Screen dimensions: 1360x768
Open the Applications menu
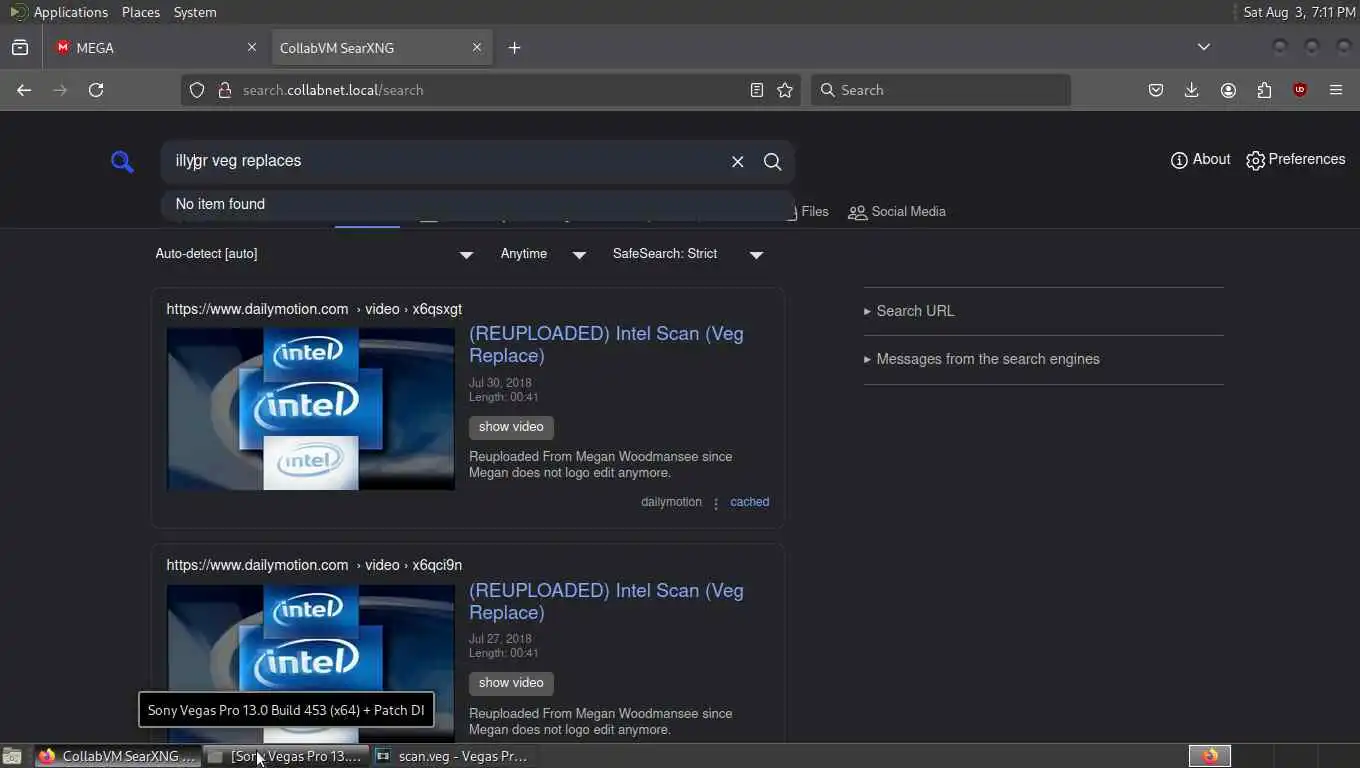click(x=70, y=12)
